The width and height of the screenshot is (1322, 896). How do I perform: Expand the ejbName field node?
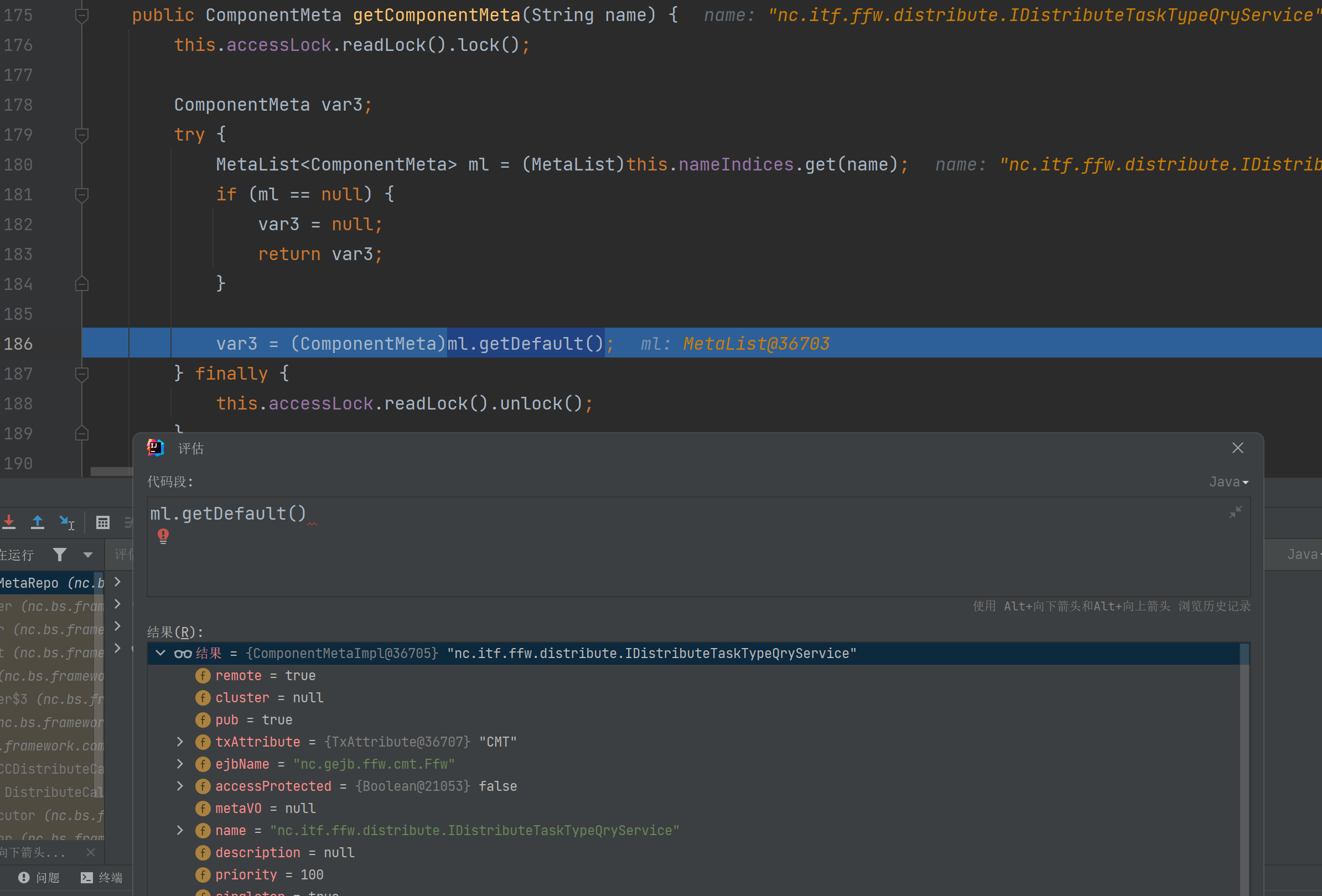tap(180, 764)
